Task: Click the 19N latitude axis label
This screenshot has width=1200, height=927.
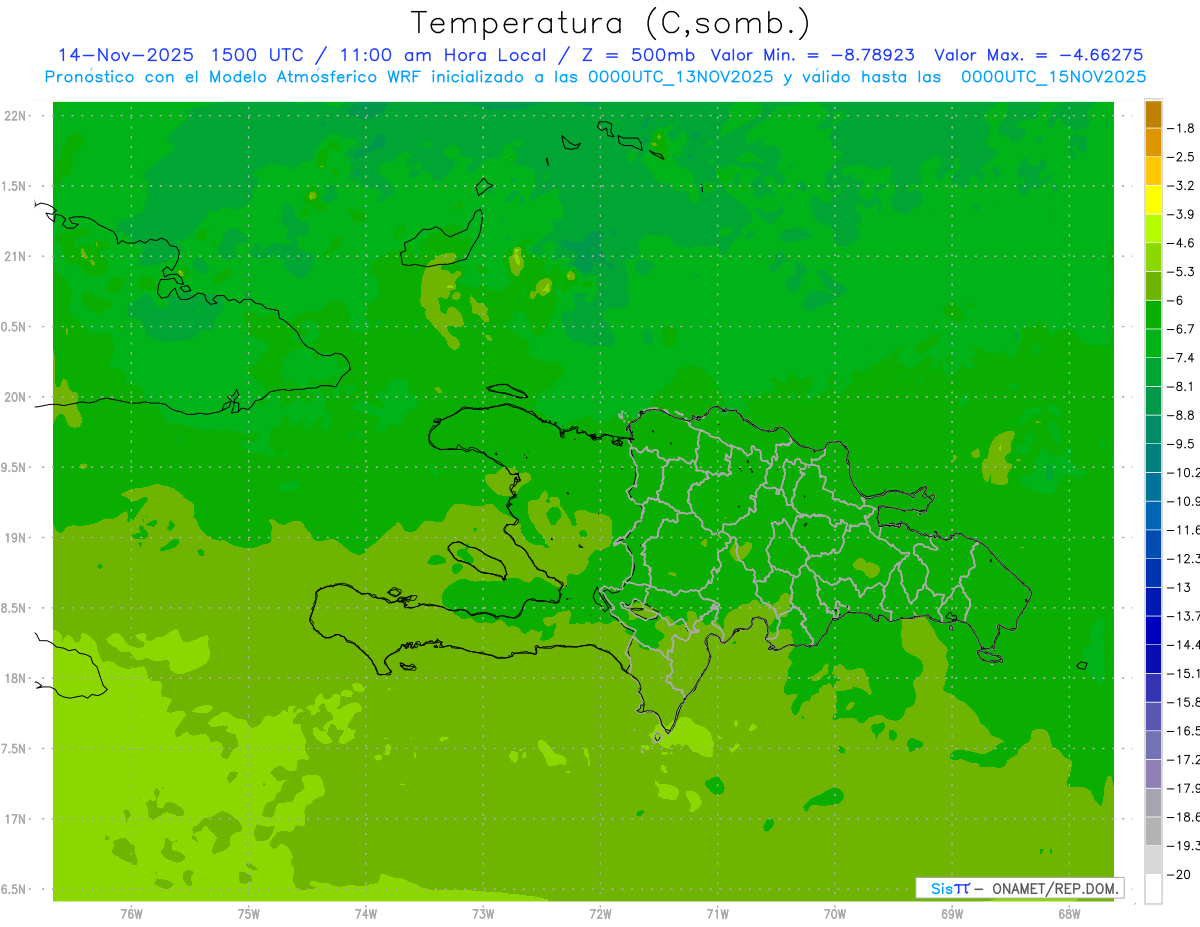Action: 16,538
